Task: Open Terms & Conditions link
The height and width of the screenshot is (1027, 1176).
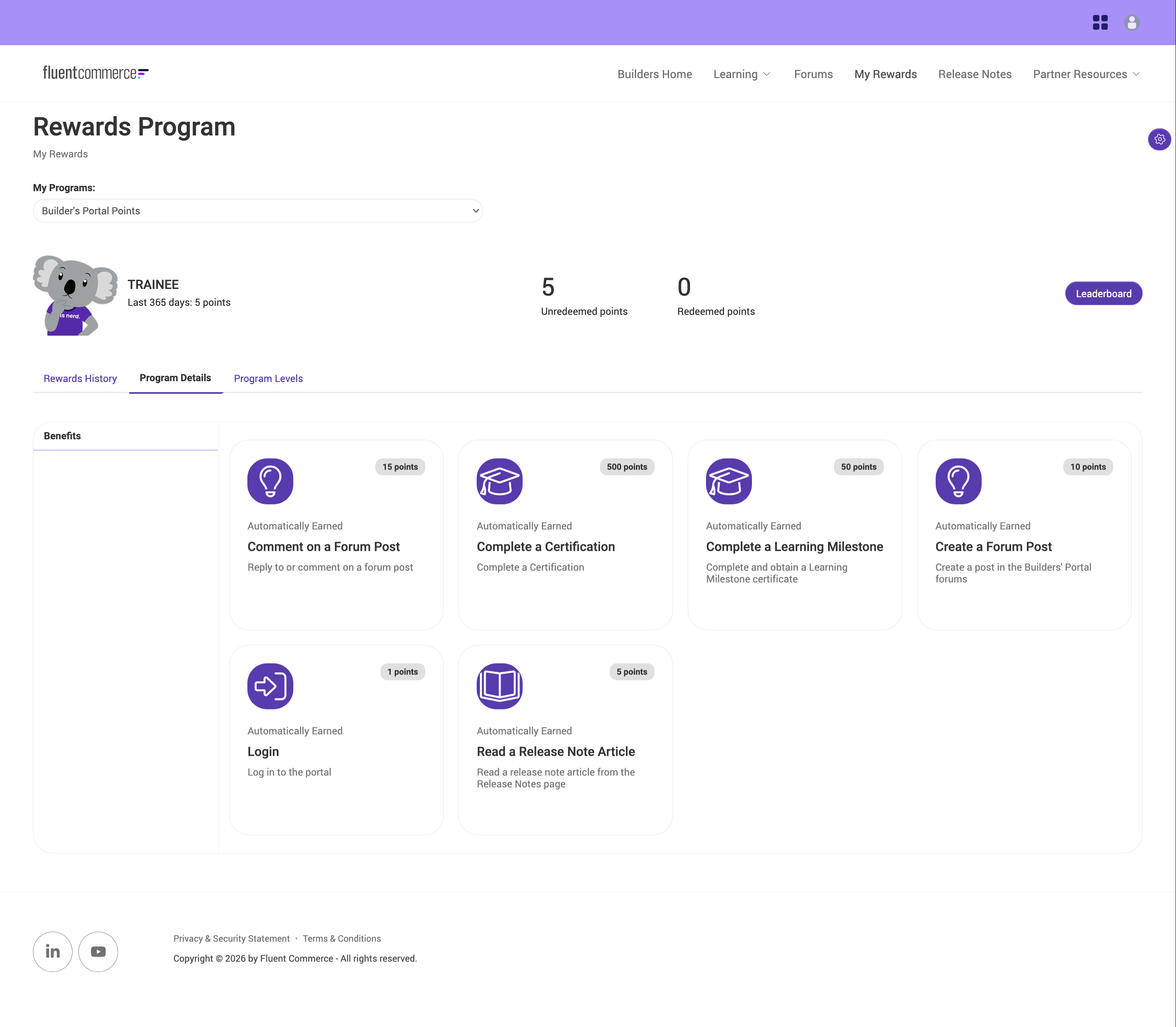Action: (x=342, y=938)
